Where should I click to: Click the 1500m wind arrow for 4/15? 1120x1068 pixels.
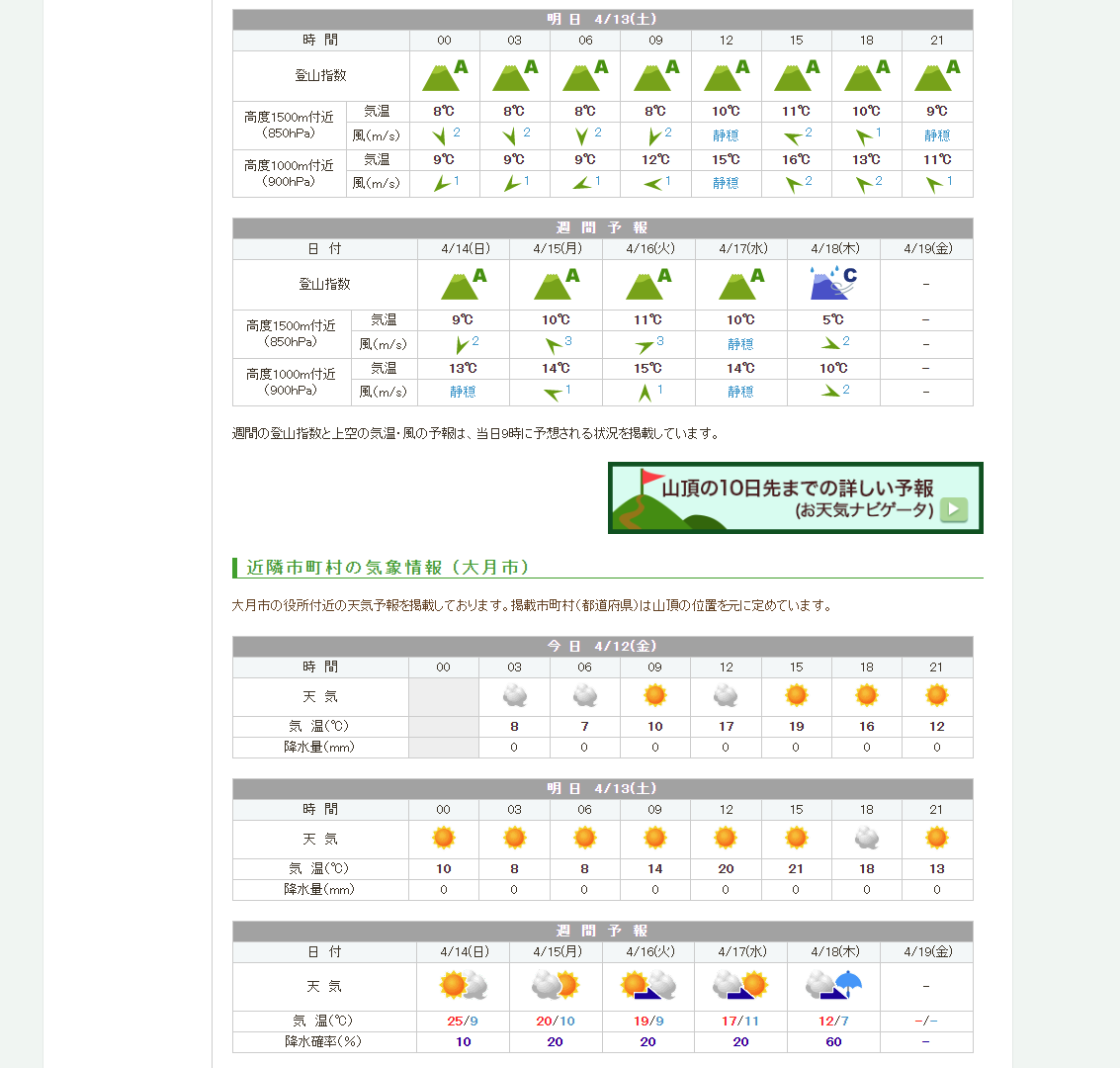click(x=554, y=344)
